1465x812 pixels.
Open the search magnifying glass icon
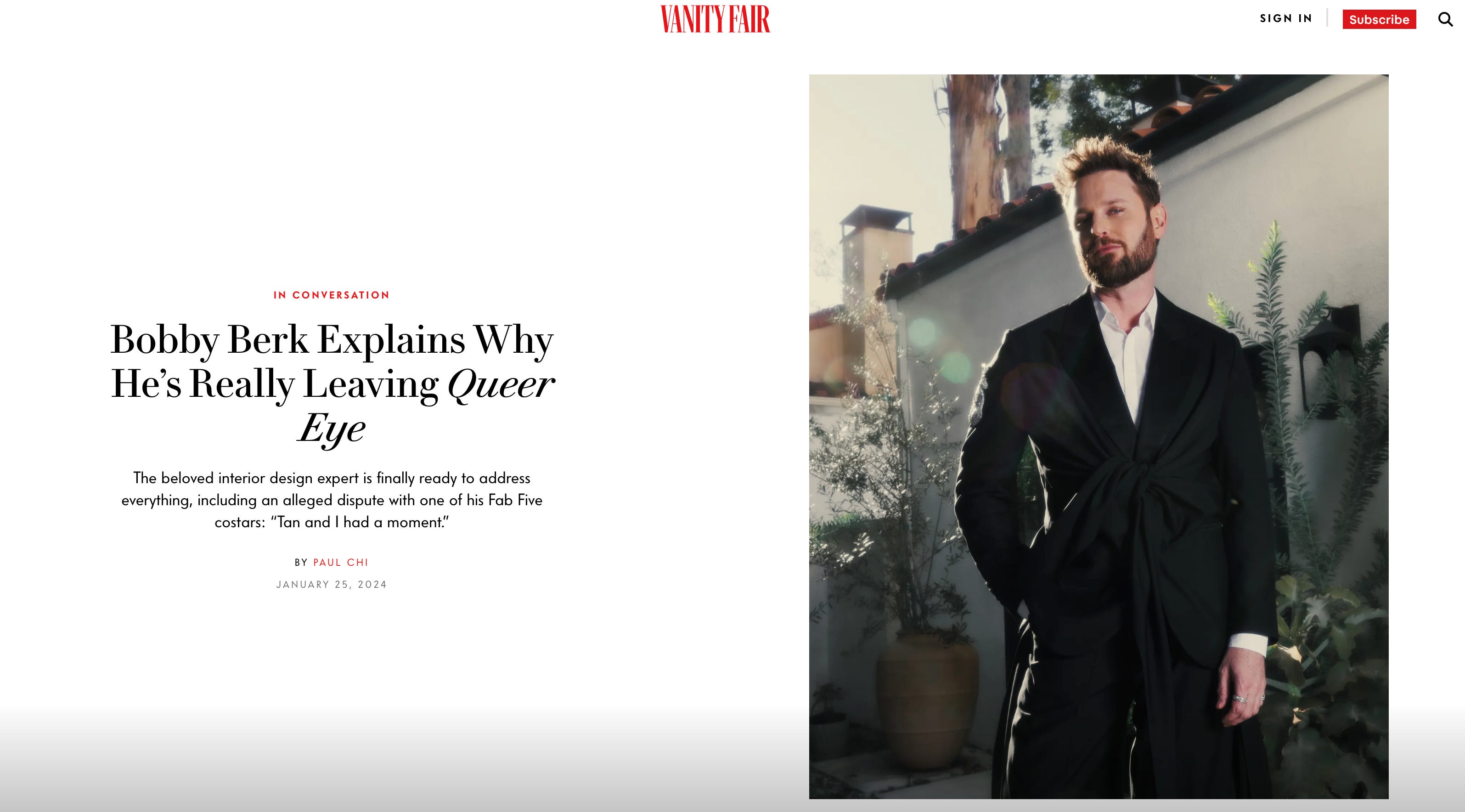click(x=1445, y=19)
